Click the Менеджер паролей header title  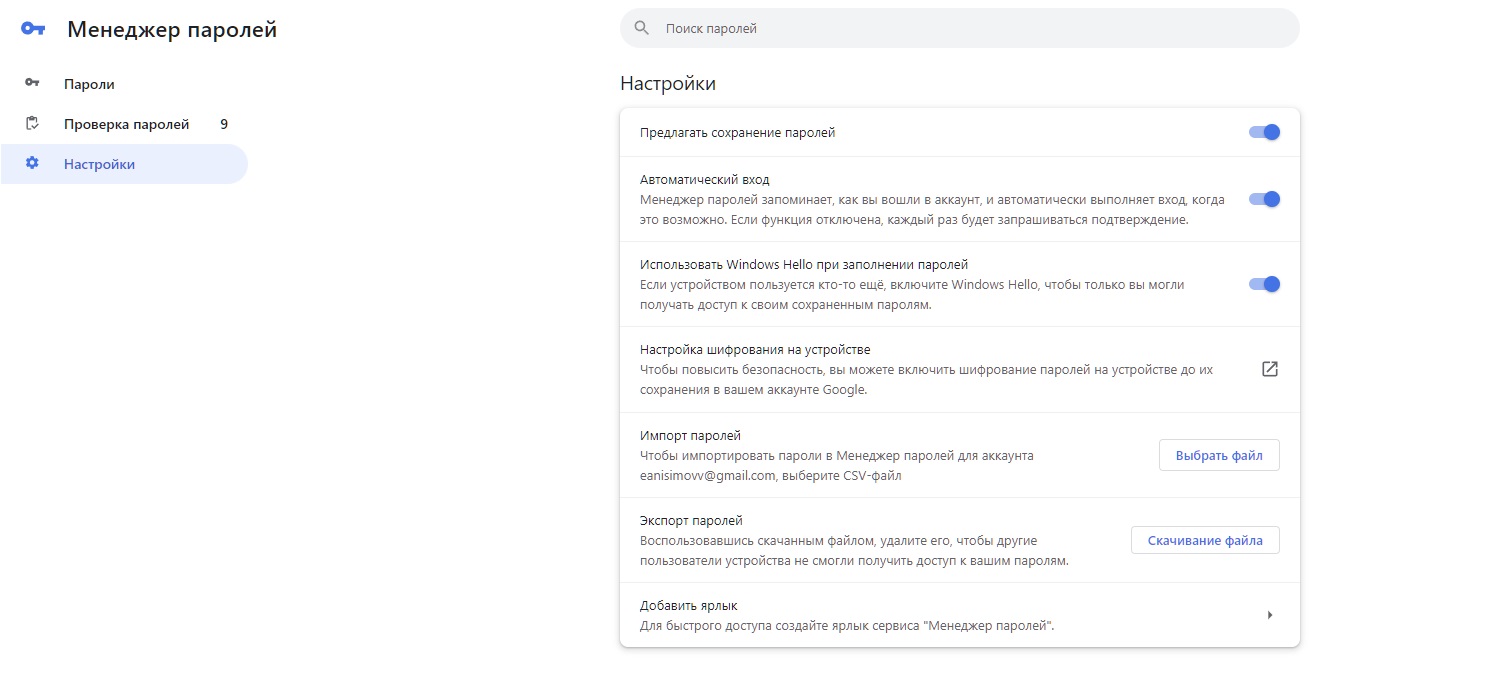coord(172,30)
